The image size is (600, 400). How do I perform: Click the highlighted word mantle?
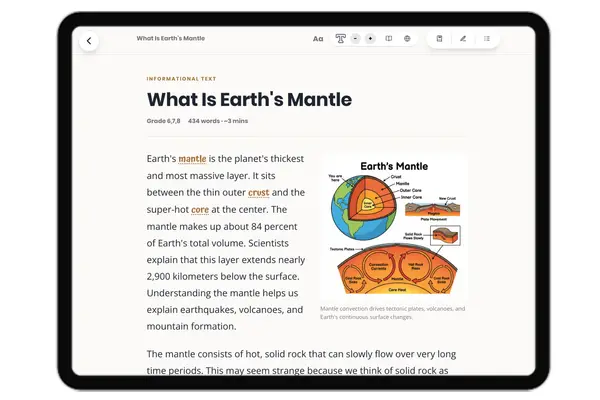(192, 159)
